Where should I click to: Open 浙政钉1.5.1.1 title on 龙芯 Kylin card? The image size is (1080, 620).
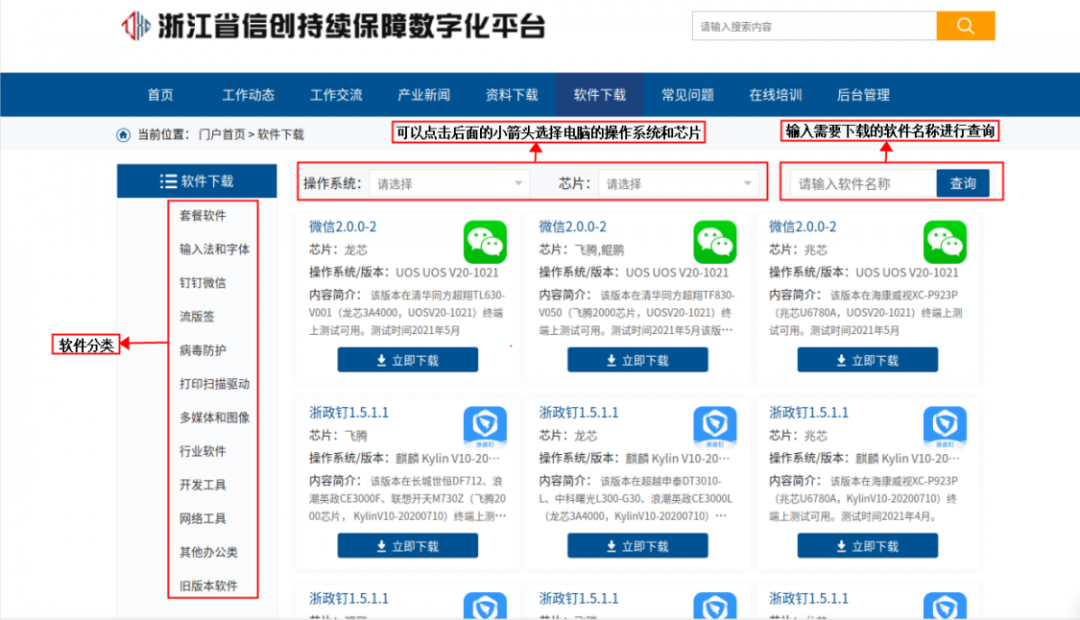click(x=579, y=413)
